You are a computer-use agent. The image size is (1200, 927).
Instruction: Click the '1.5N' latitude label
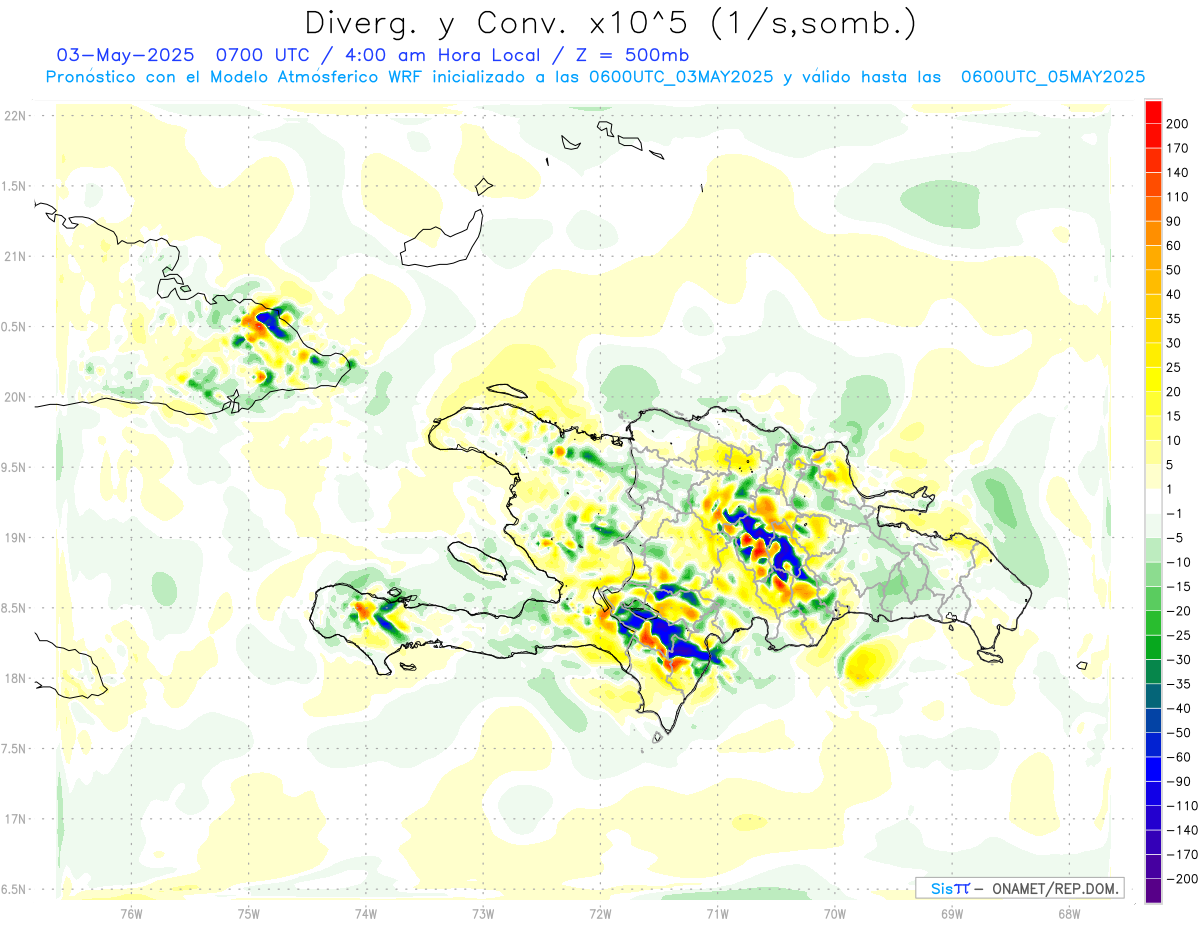(x=15, y=186)
